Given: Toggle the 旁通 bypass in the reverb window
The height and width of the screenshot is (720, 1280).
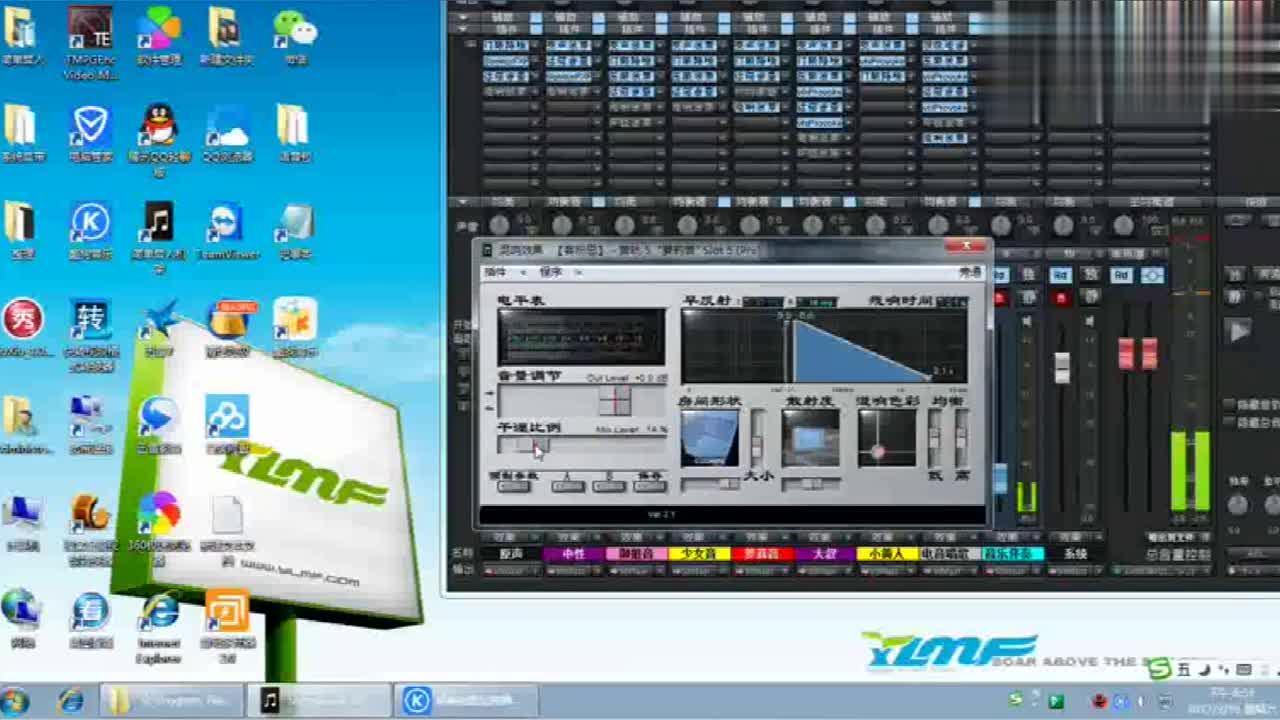Looking at the screenshot, I should pos(970,272).
